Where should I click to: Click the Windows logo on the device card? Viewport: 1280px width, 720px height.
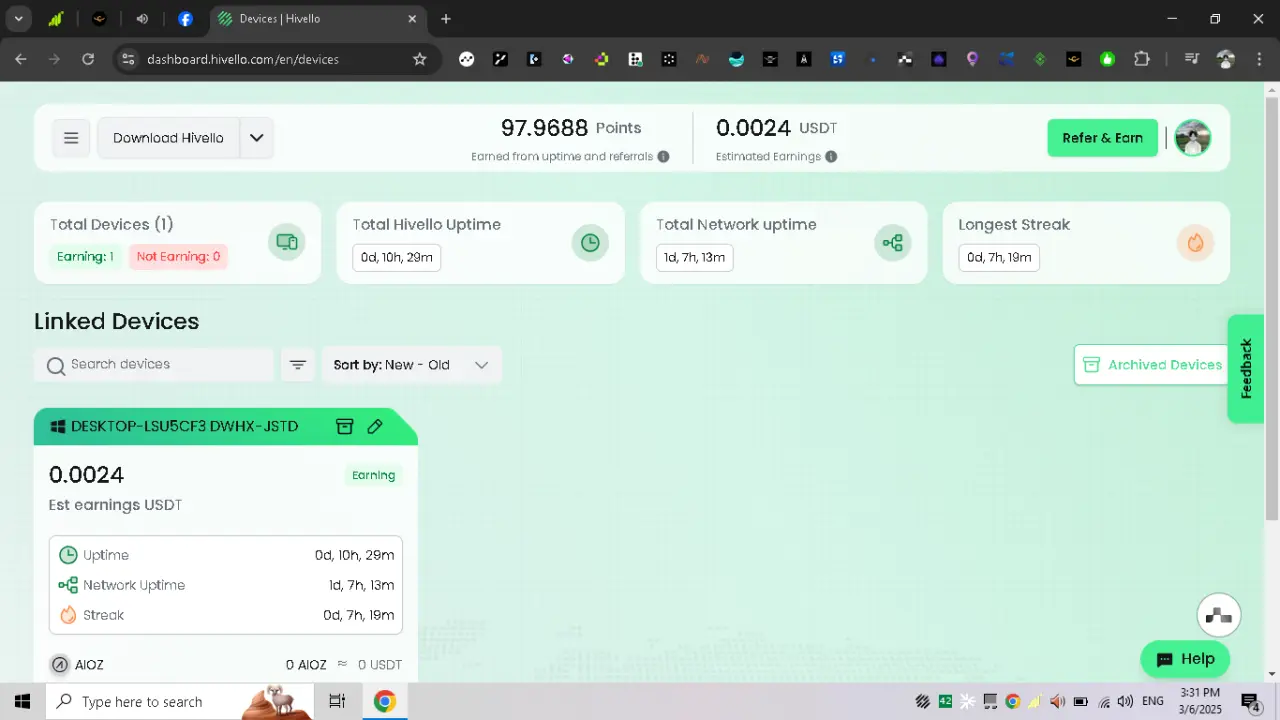click(58, 427)
